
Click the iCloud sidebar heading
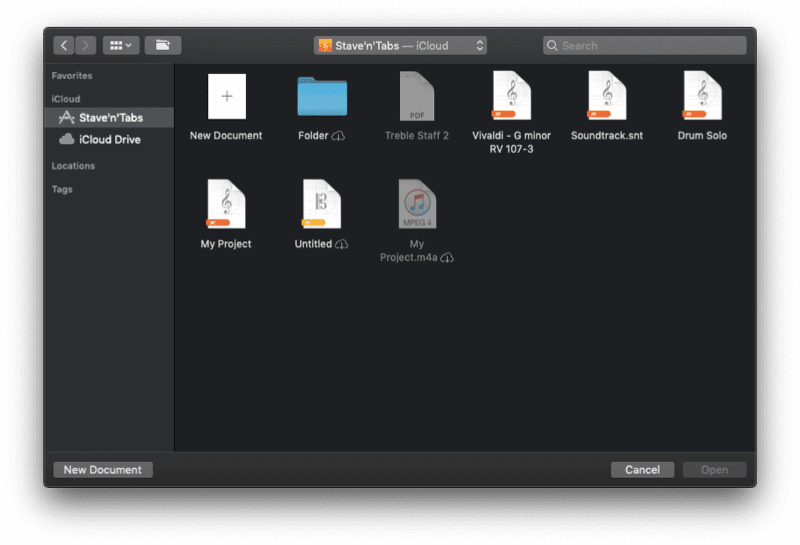pos(66,98)
